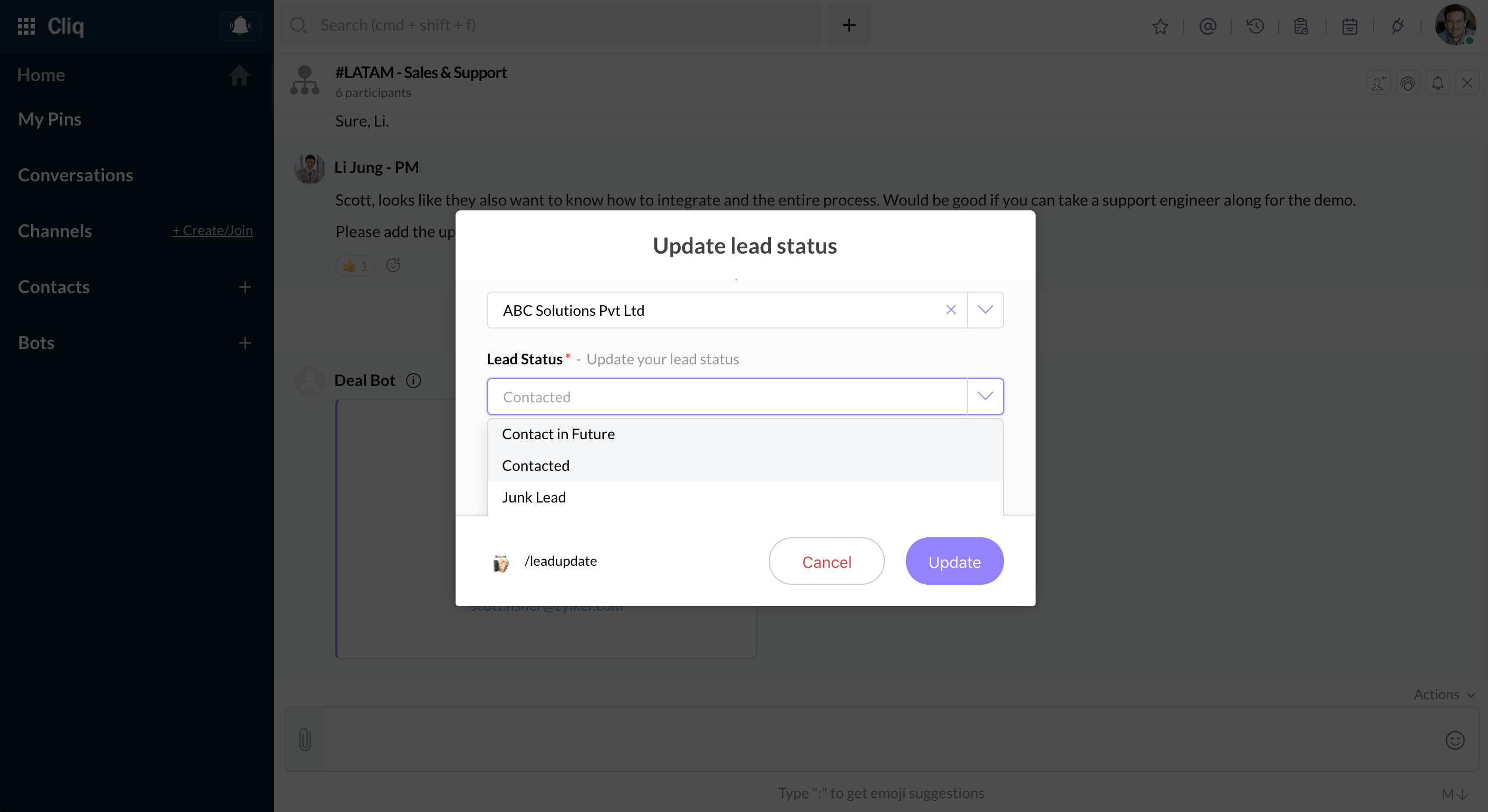Add a new bot with plus icon
1488x812 pixels.
click(x=244, y=343)
